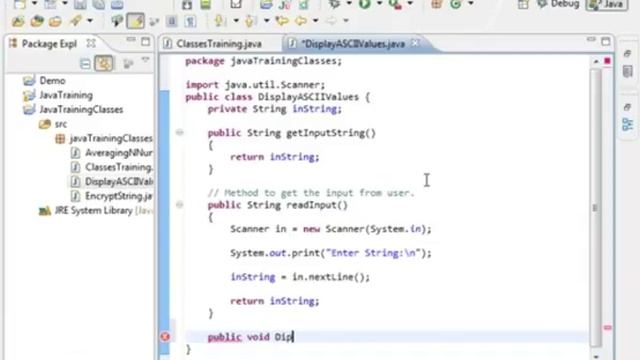Viewport: 640px width, 360px height.
Task: Click the red error indicator atop overview ruler
Action: pos(607,61)
